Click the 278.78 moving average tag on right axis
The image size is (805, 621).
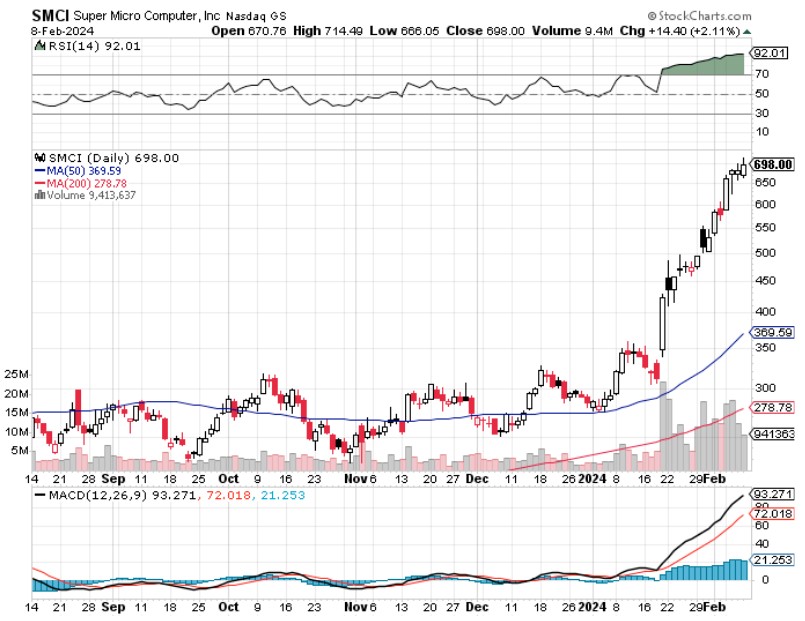tap(773, 407)
